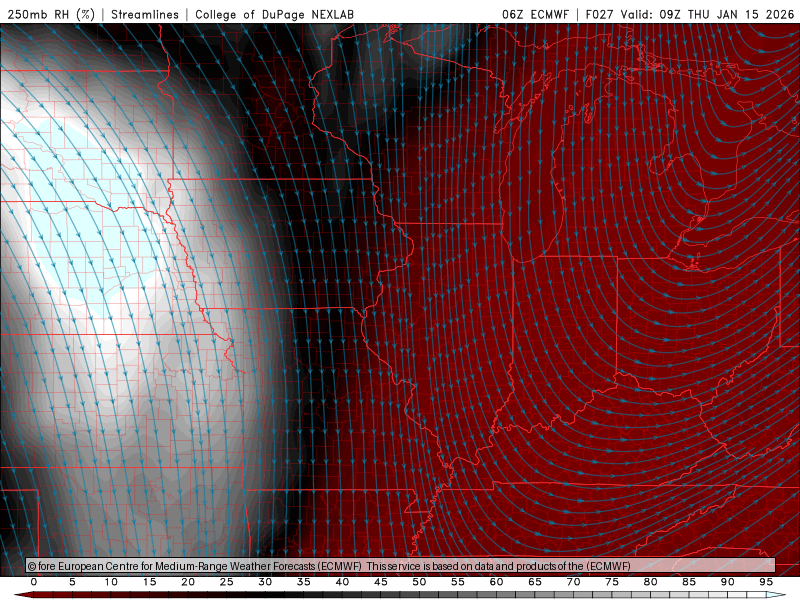This screenshot has width=800, height=600.
Task: Click the '25' color scale label
Action: [227, 582]
